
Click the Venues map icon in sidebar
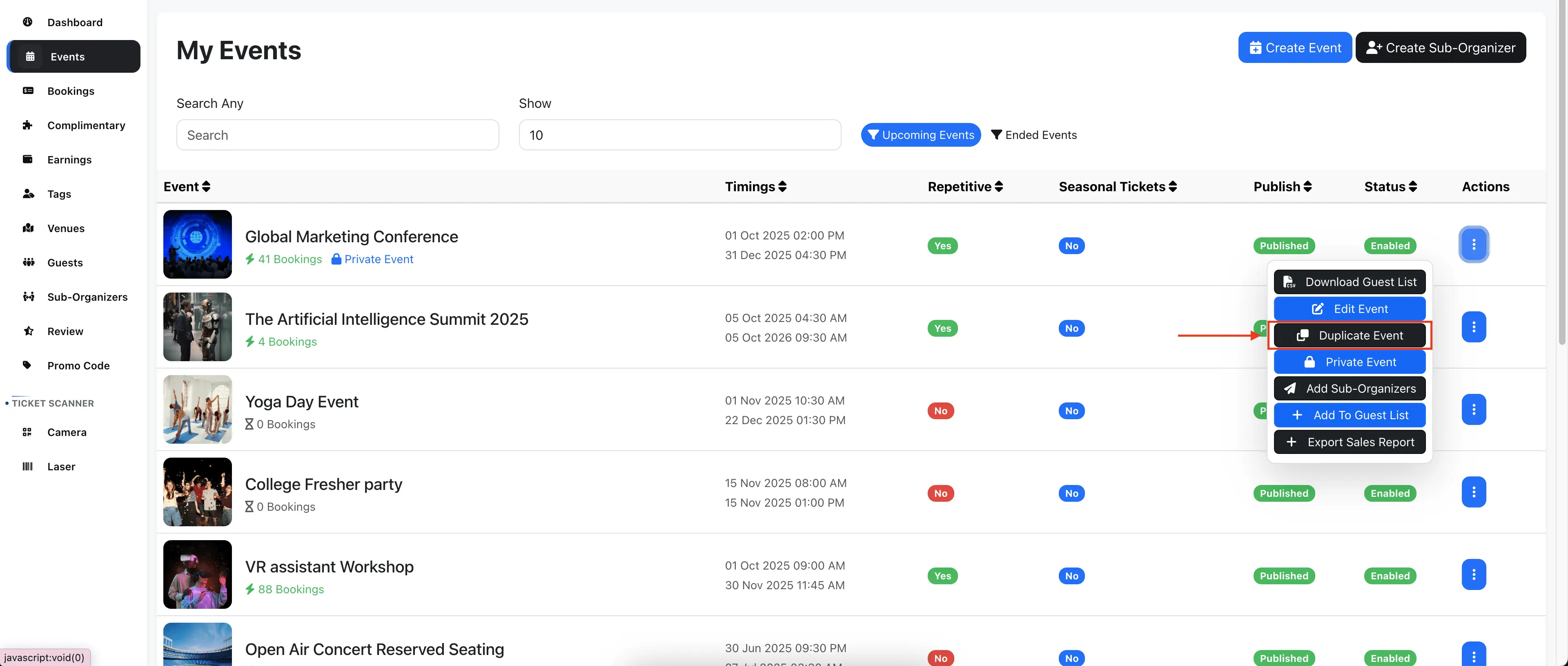point(27,228)
